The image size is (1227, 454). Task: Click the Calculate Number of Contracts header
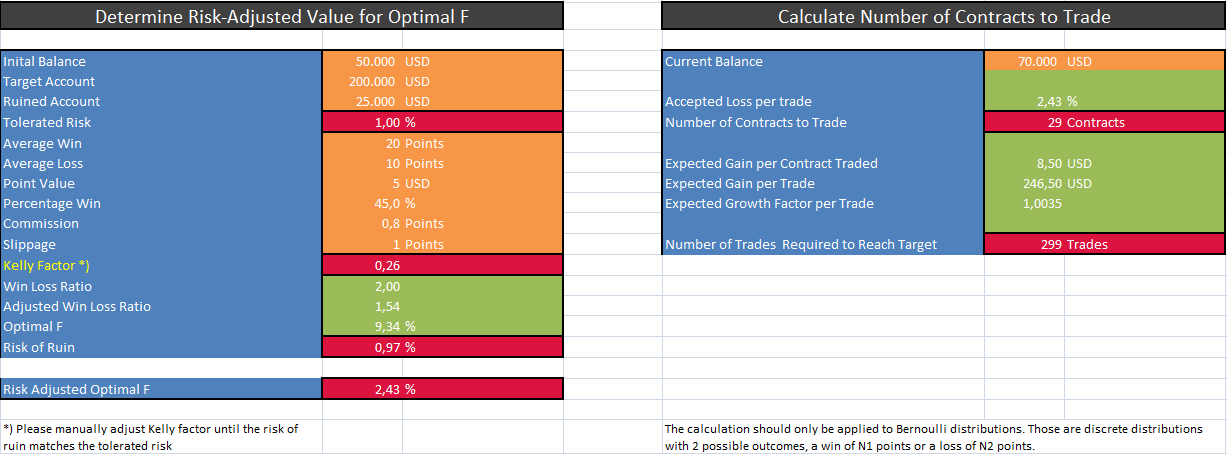[x=943, y=16]
